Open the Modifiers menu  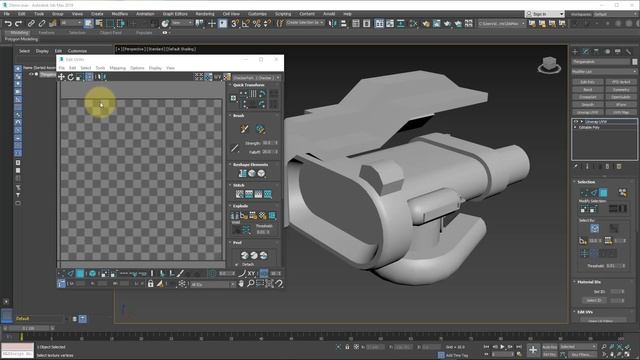click(120, 14)
